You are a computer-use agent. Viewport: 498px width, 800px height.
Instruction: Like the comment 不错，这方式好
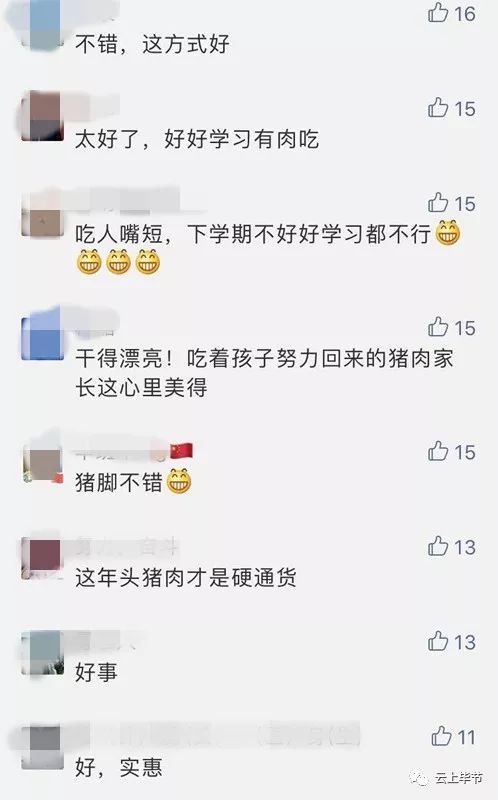click(438, 13)
